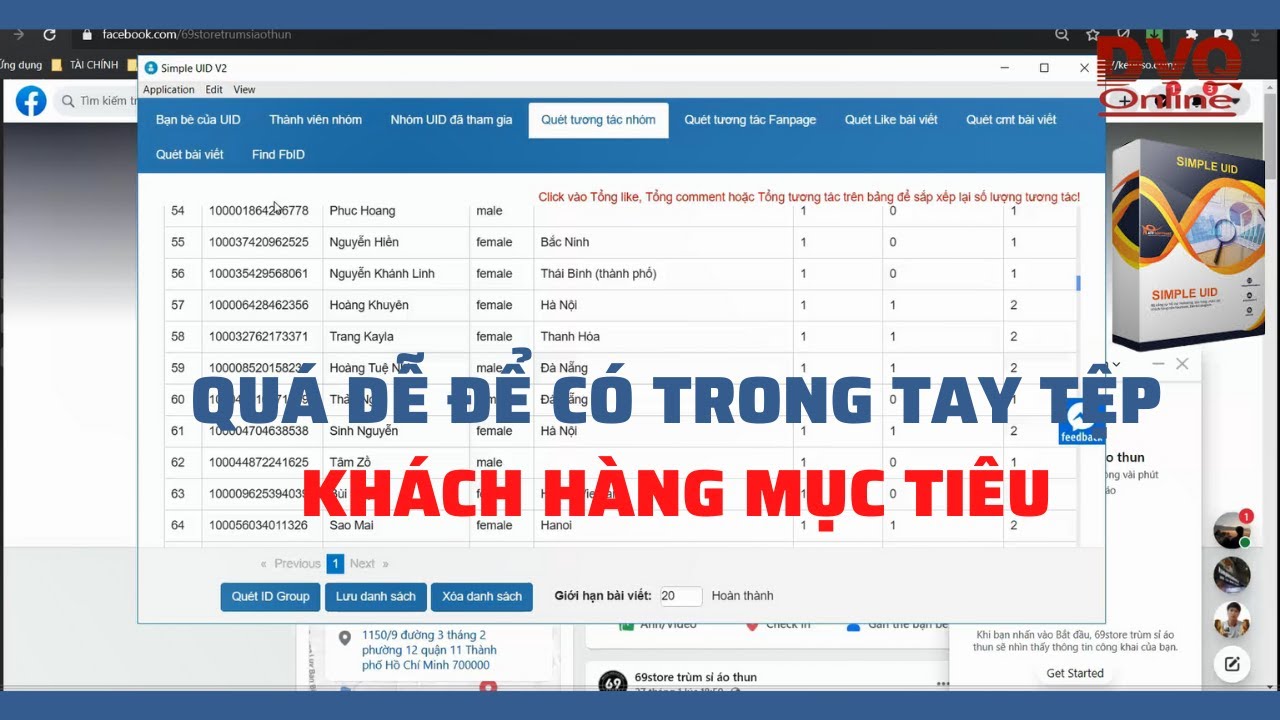Open the post options three-dot icon

(x=942, y=683)
